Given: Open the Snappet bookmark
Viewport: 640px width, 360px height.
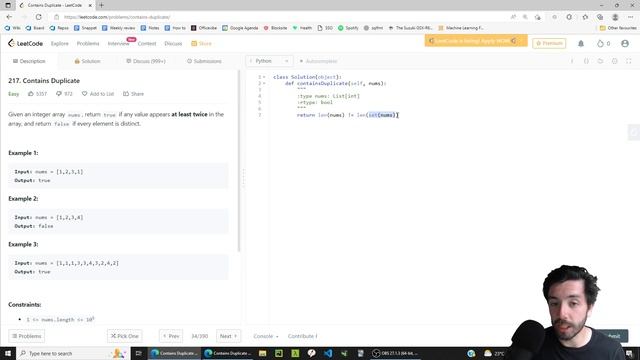Looking at the screenshot, I should tap(85, 28).
